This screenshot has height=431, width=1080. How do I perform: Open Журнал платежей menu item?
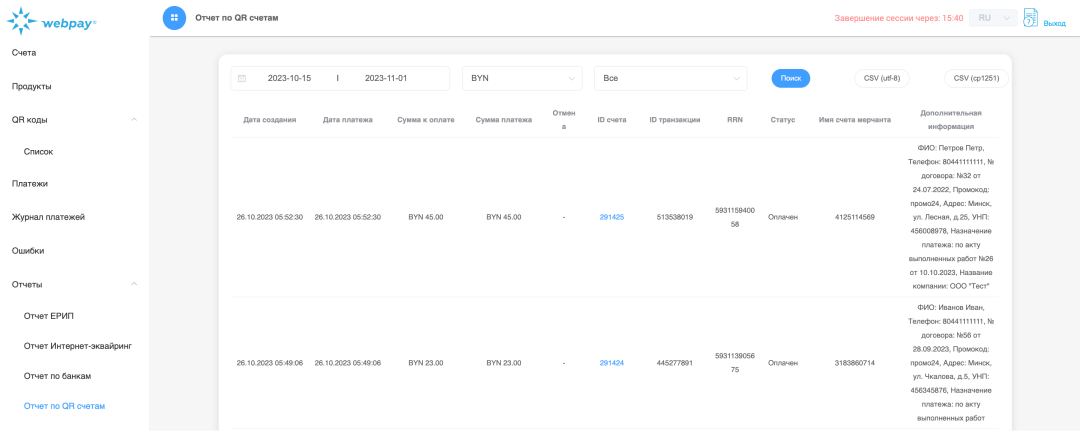pos(48,217)
